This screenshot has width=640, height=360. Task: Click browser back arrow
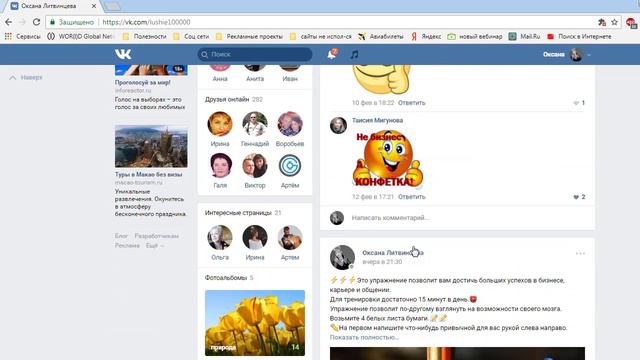(9, 22)
